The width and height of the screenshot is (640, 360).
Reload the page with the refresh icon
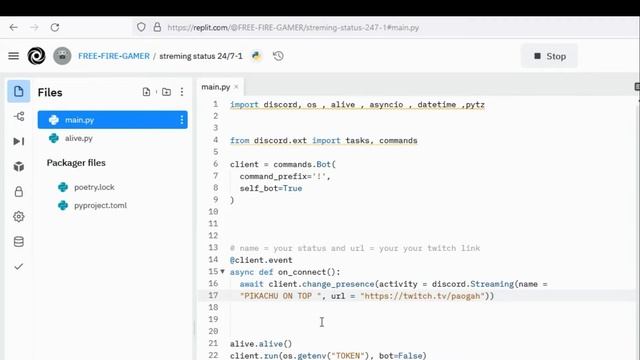click(x=55, y=27)
